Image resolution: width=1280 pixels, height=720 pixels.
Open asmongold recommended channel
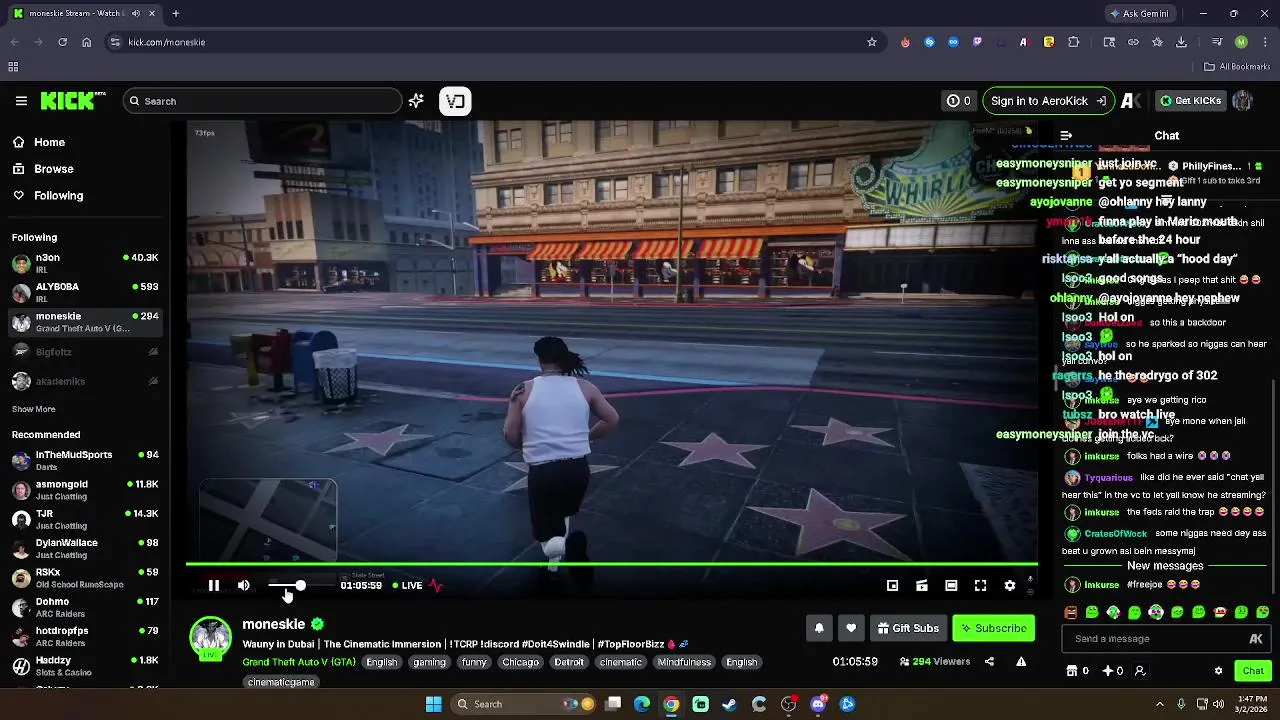click(x=85, y=489)
